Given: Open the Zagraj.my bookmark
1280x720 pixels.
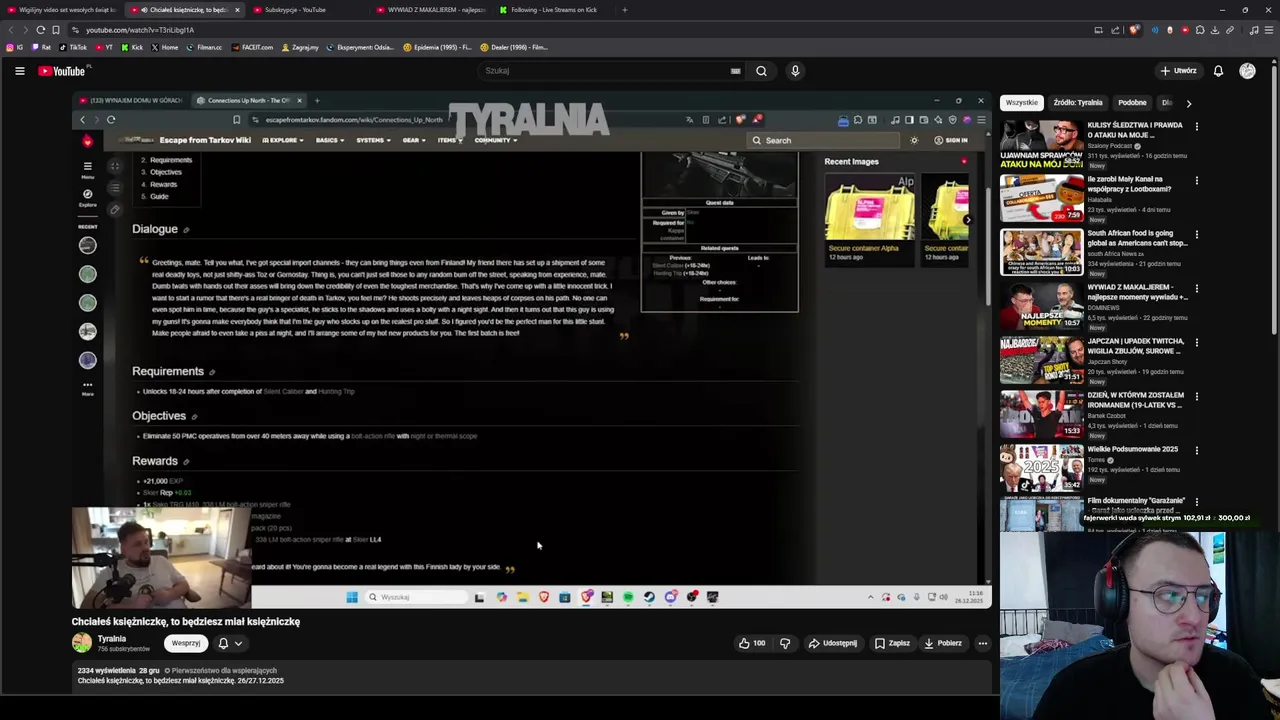Looking at the screenshot, I should pos(300,47).
